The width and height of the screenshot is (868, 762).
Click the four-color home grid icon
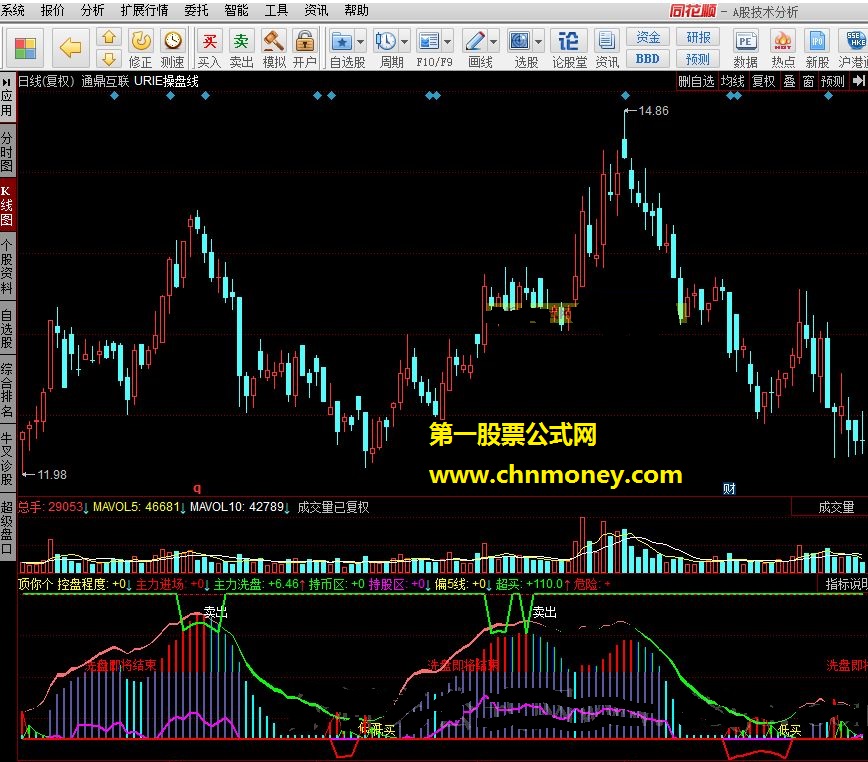(25, 48)
